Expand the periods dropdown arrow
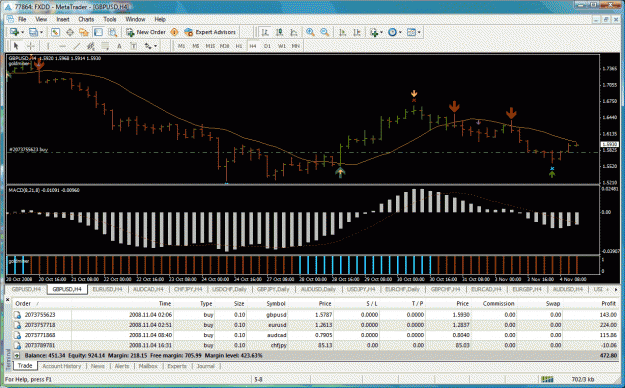The height and width of the screenshot is (388, 625). click(400, 32)
